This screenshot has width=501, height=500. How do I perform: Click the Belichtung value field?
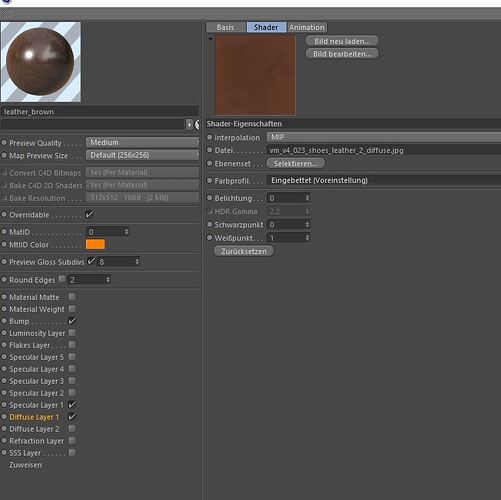286,198
